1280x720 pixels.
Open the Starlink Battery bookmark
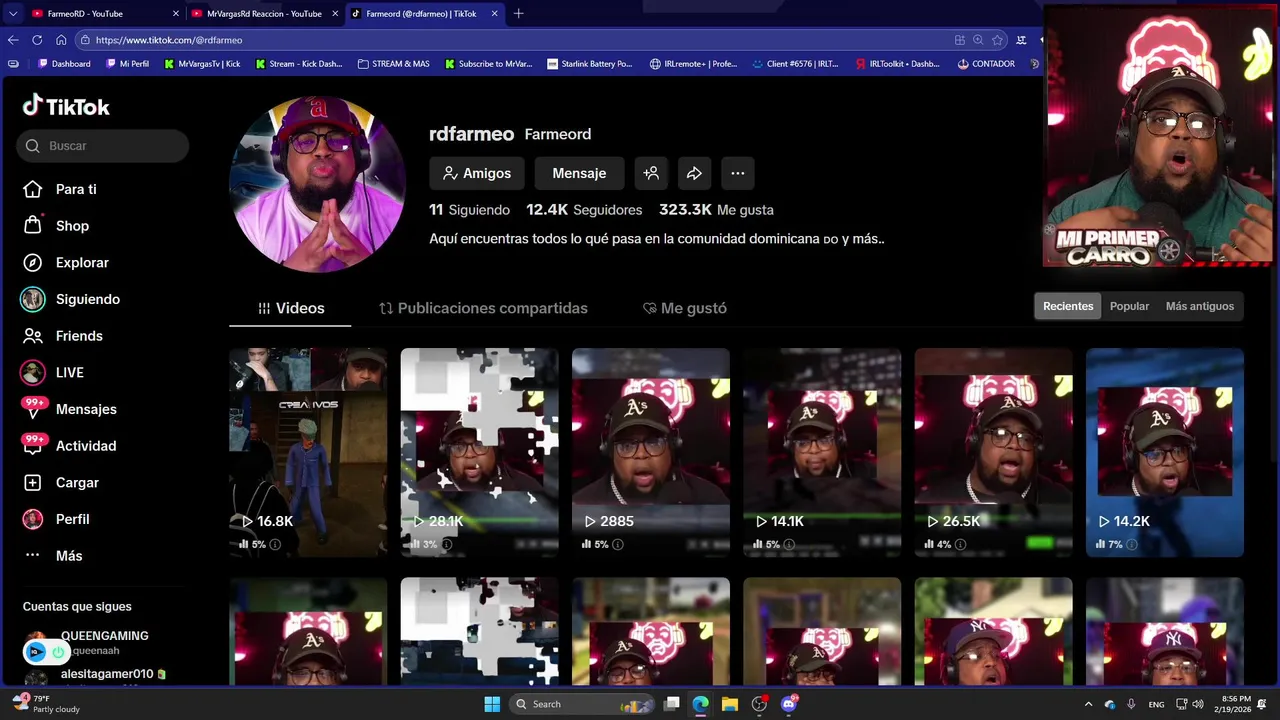click(x=590, y=64)
